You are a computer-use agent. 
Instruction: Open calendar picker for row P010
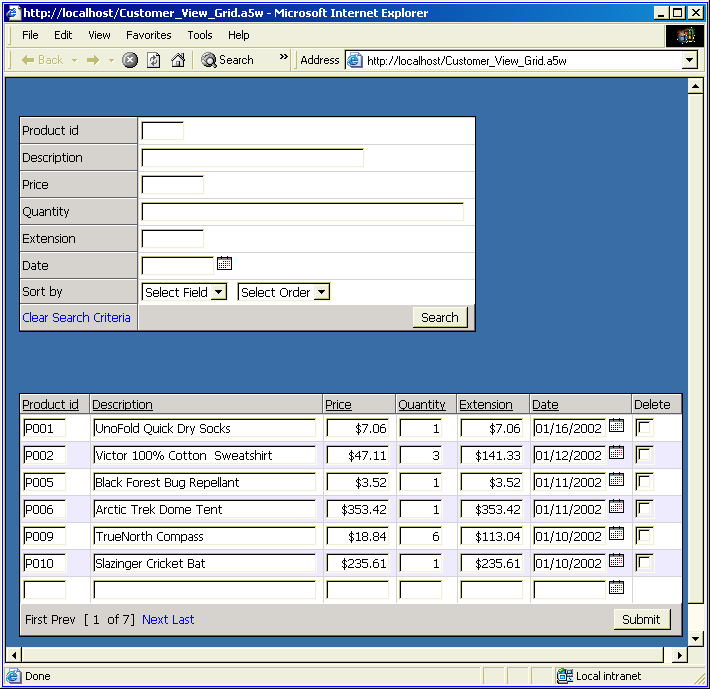tap(616, 561)
